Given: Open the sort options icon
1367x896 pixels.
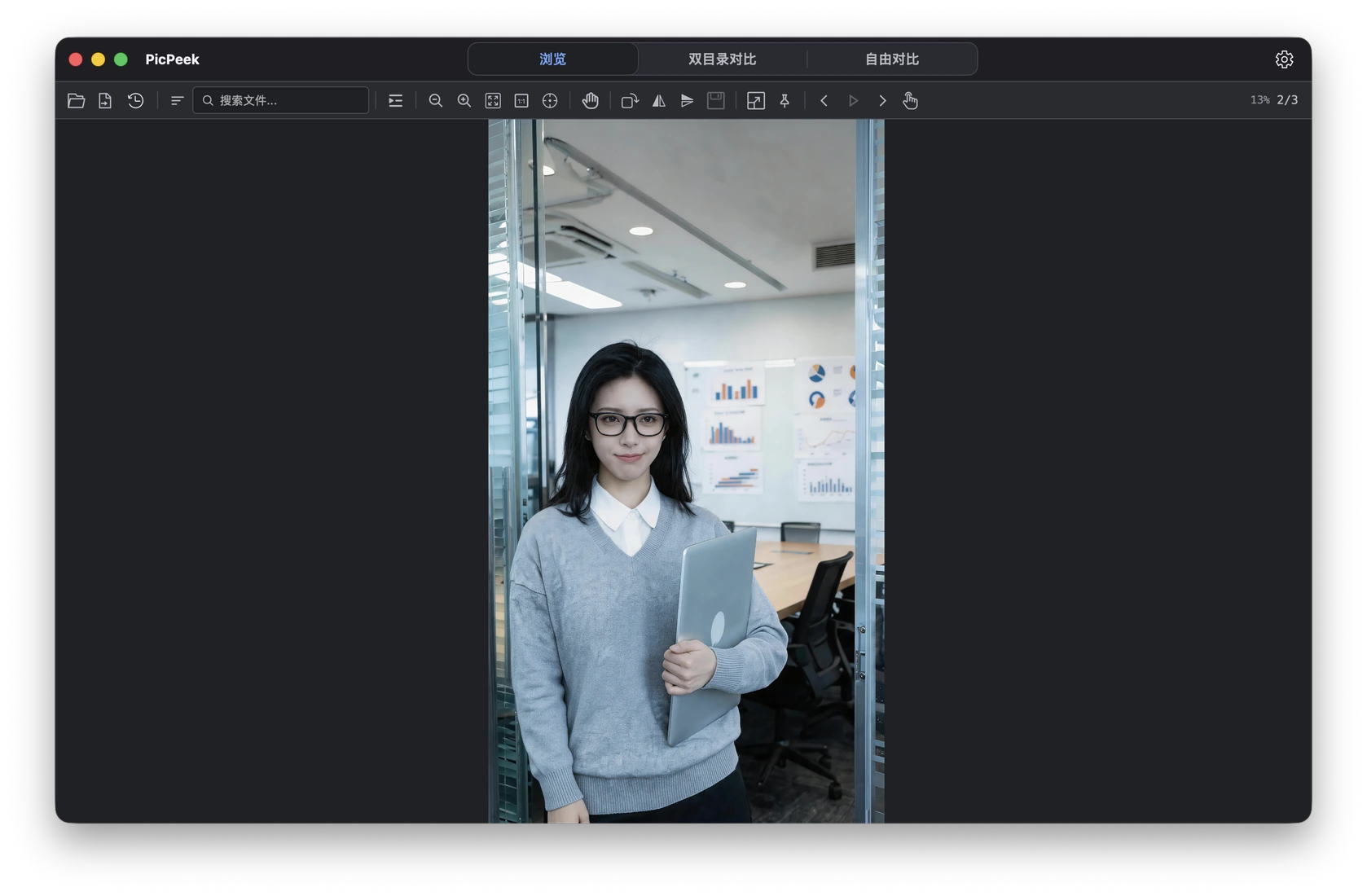Looking at the screenshot, I should [177, 100].
